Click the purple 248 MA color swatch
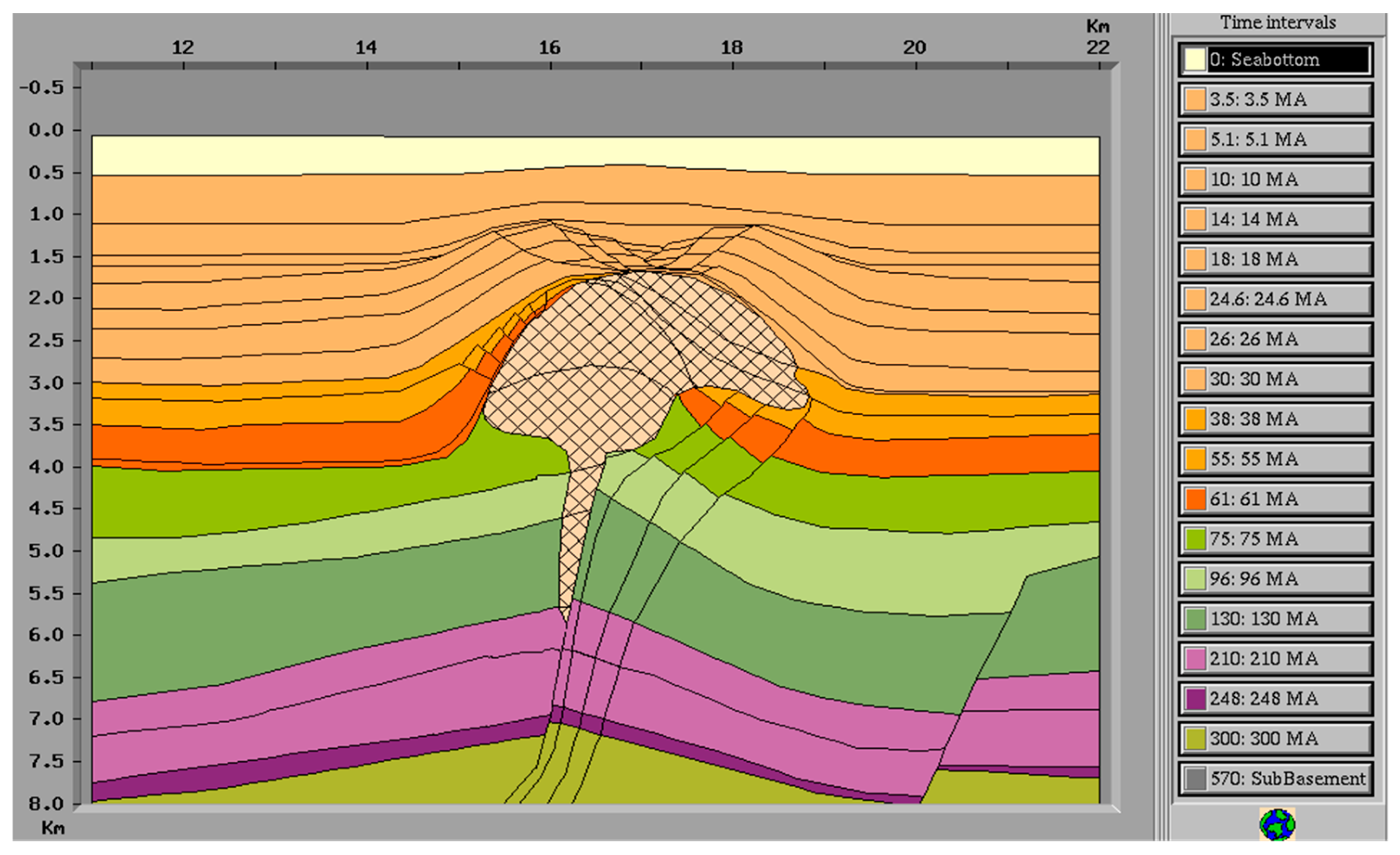 pos(1195,699)
